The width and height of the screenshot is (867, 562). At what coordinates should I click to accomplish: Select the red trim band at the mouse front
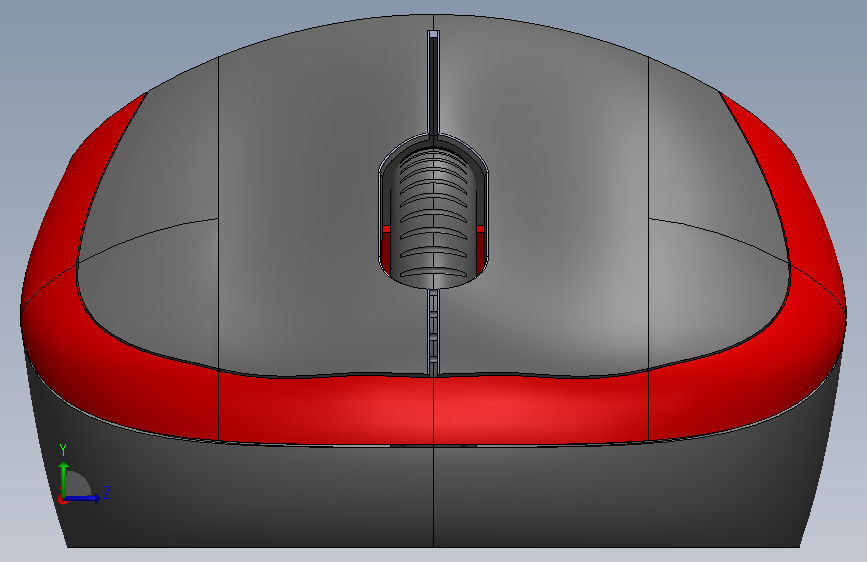[x=433, y=409]
